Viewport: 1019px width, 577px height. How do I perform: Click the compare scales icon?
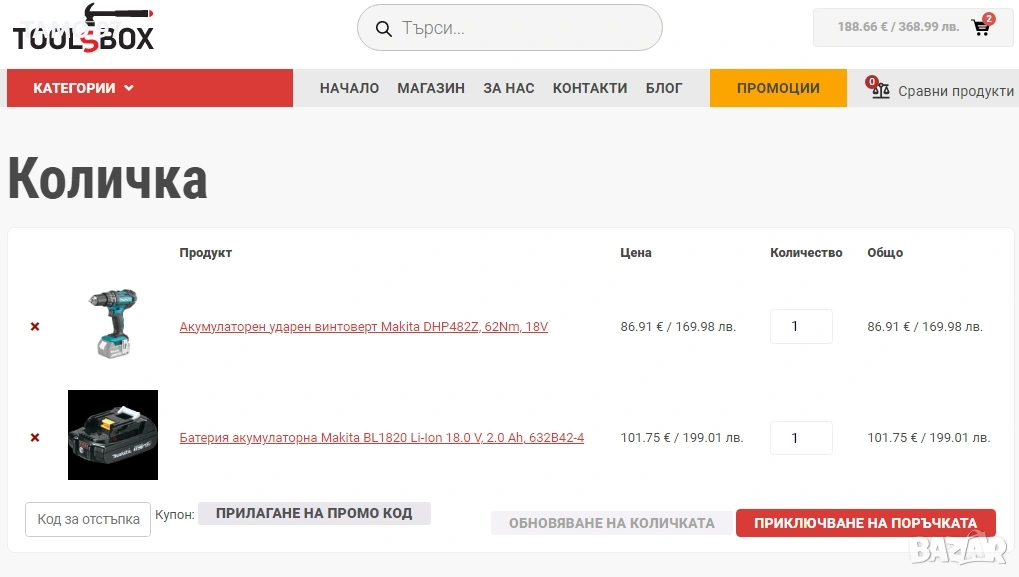[x=880, y=90]
